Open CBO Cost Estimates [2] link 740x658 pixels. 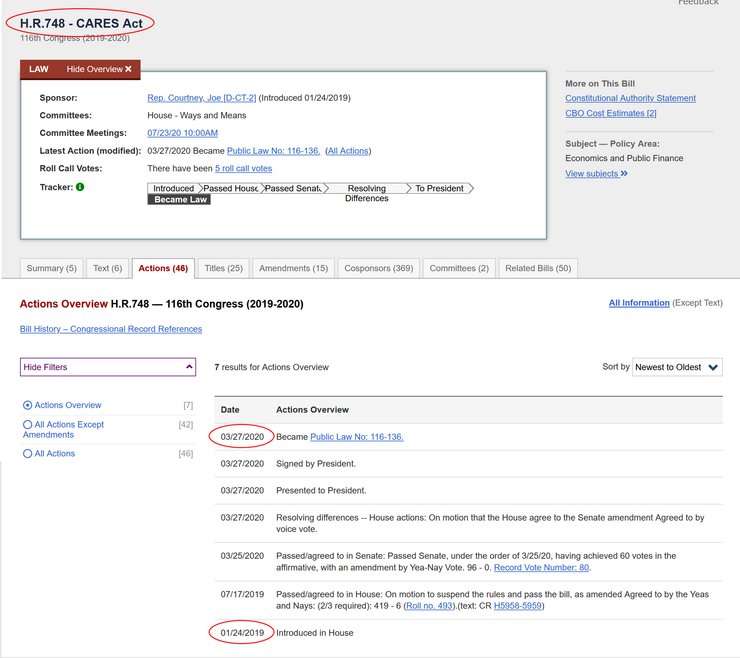point(611,113)
